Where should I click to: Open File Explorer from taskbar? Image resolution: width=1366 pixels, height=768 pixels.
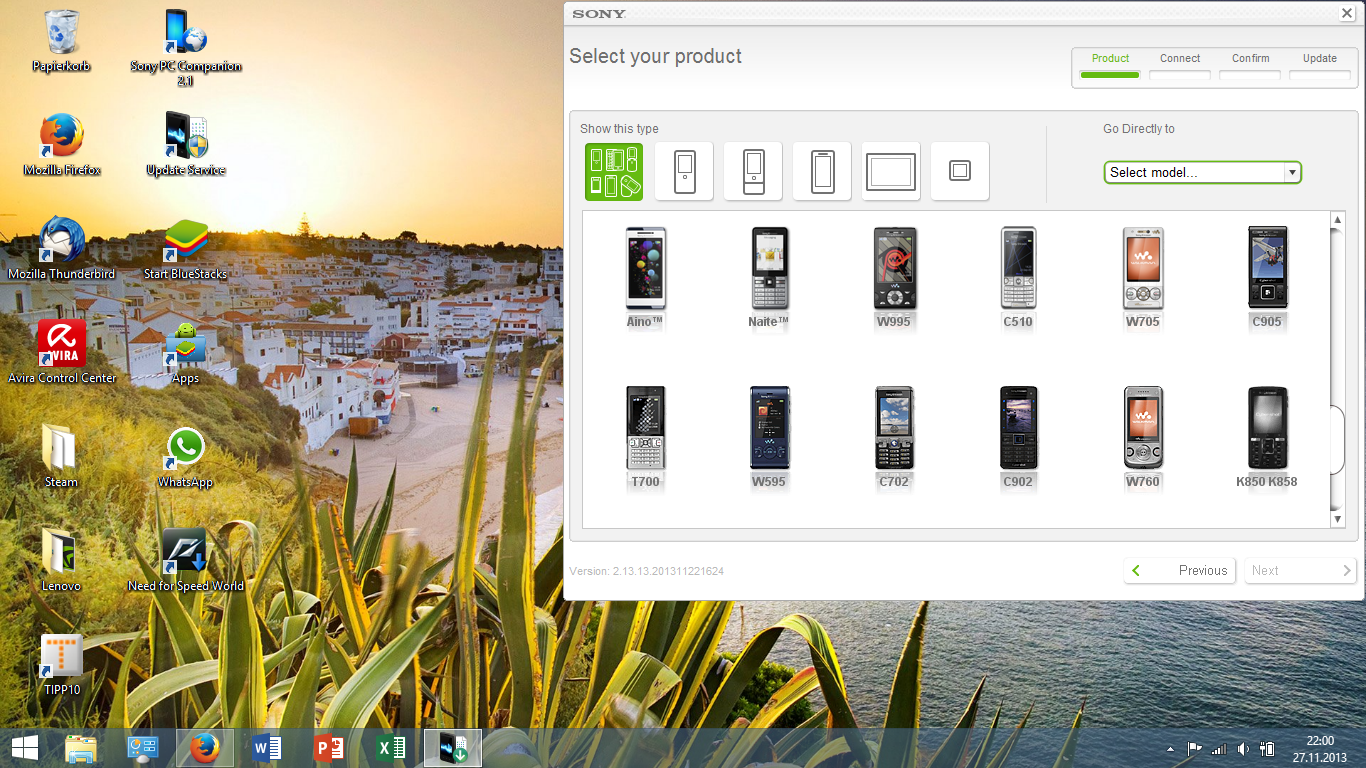[82, 748]
